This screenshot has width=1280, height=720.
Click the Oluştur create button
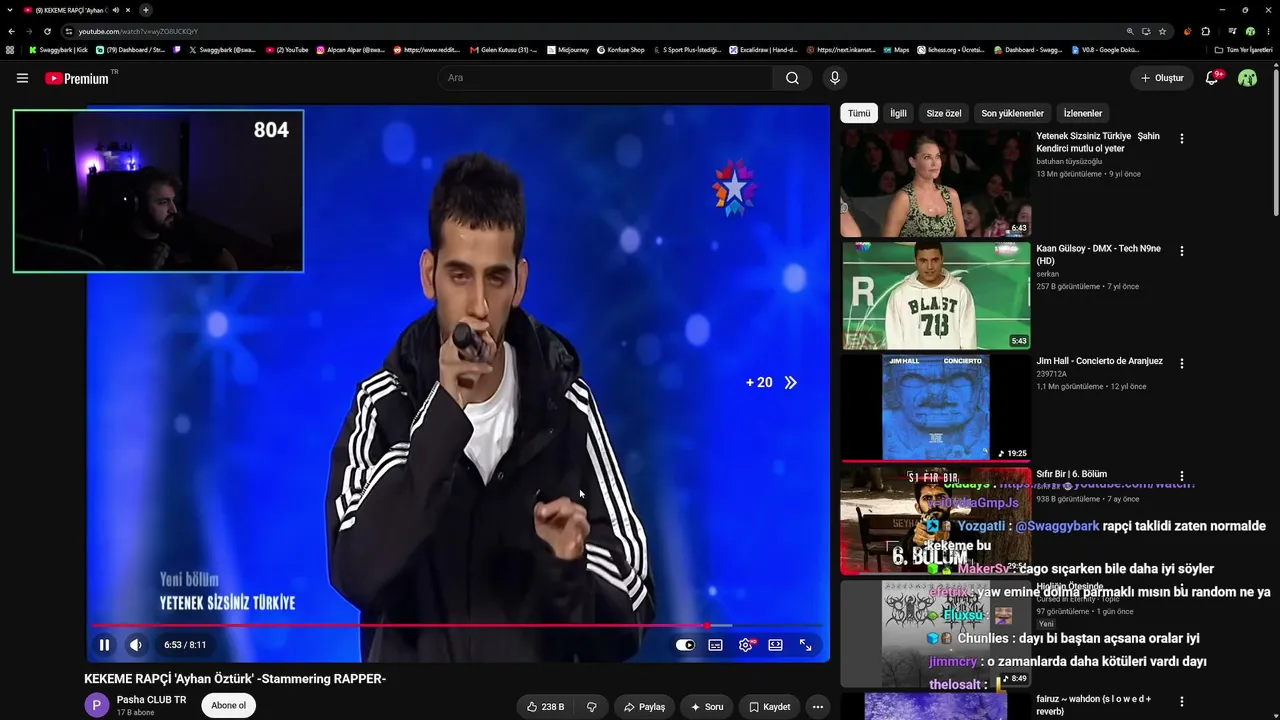(x=1162, y=78)
